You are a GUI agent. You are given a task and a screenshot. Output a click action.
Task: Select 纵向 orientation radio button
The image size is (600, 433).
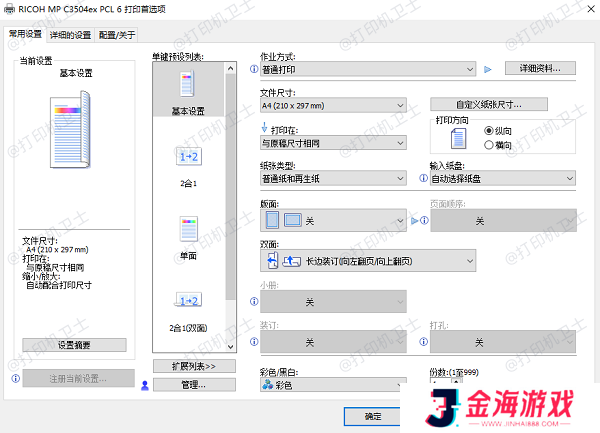tap(488, 130)
